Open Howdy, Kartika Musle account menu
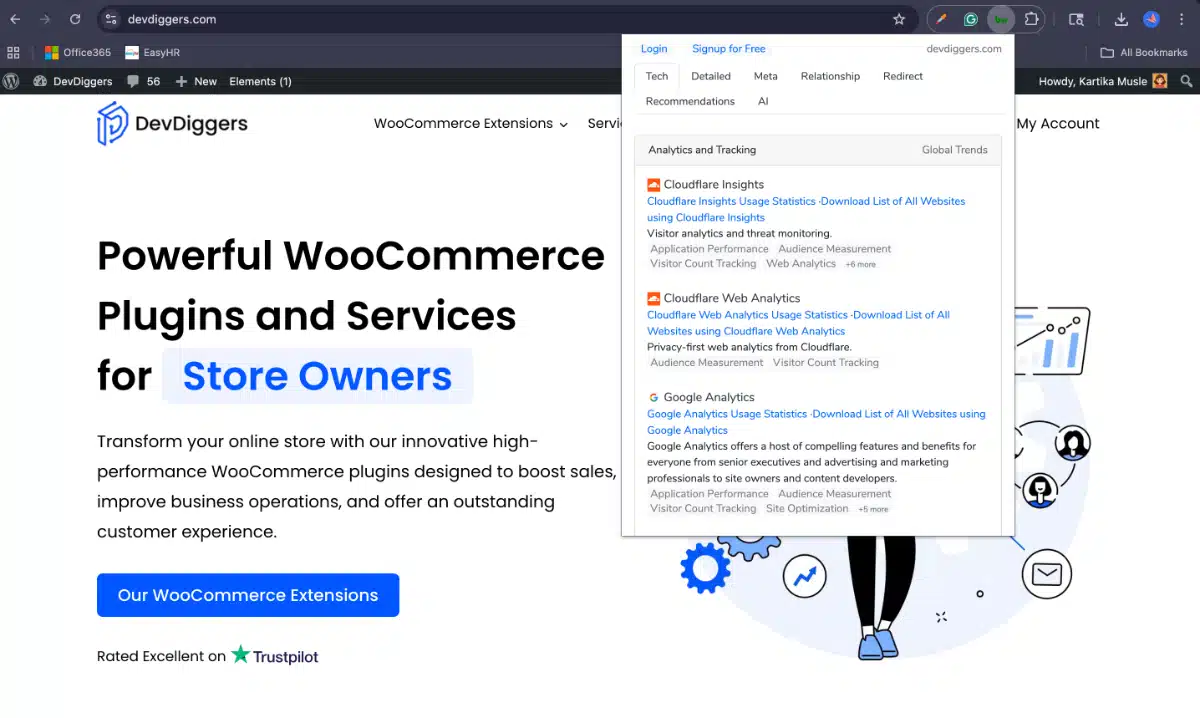The width and height of the screenshot is (1200, 718). pos(1103,81)
